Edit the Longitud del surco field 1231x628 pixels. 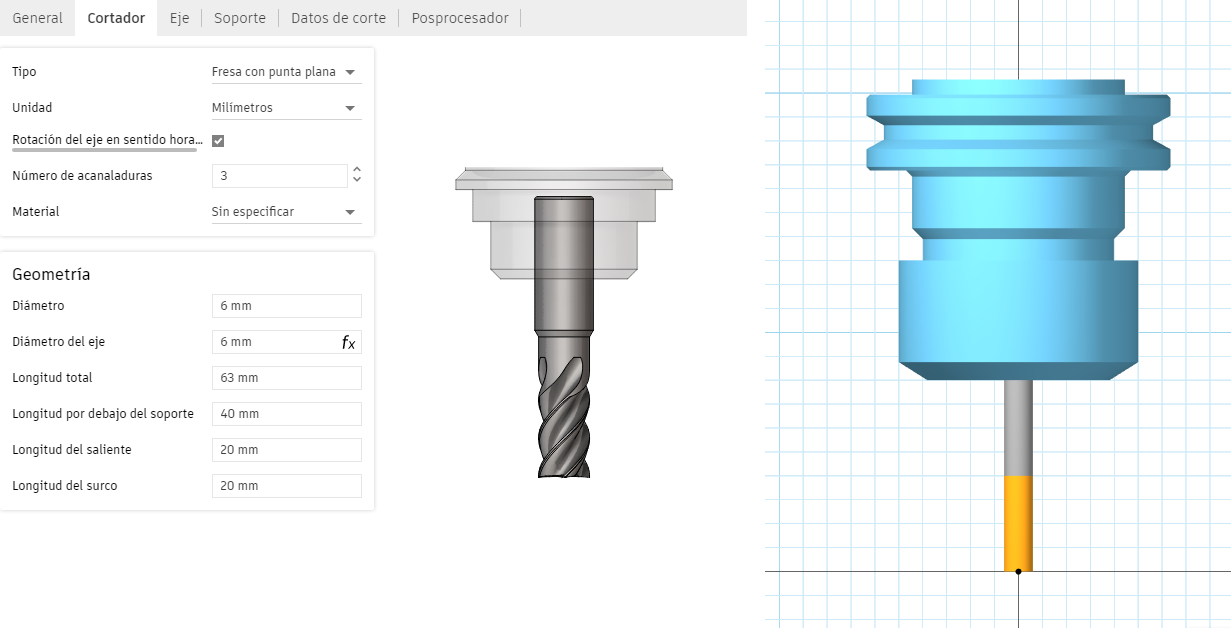click(x=286, y=486)
